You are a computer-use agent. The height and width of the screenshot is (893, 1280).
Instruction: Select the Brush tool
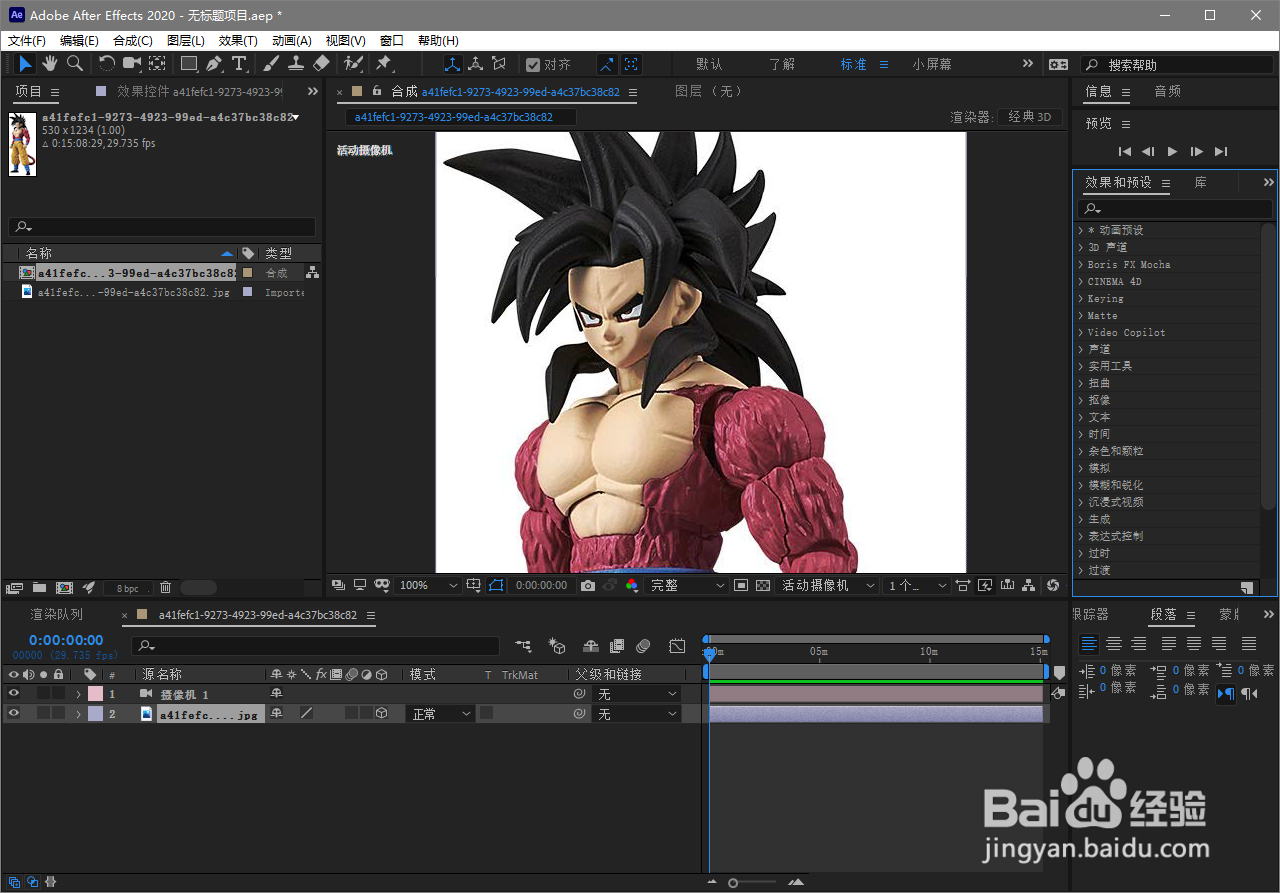[271, 64]
